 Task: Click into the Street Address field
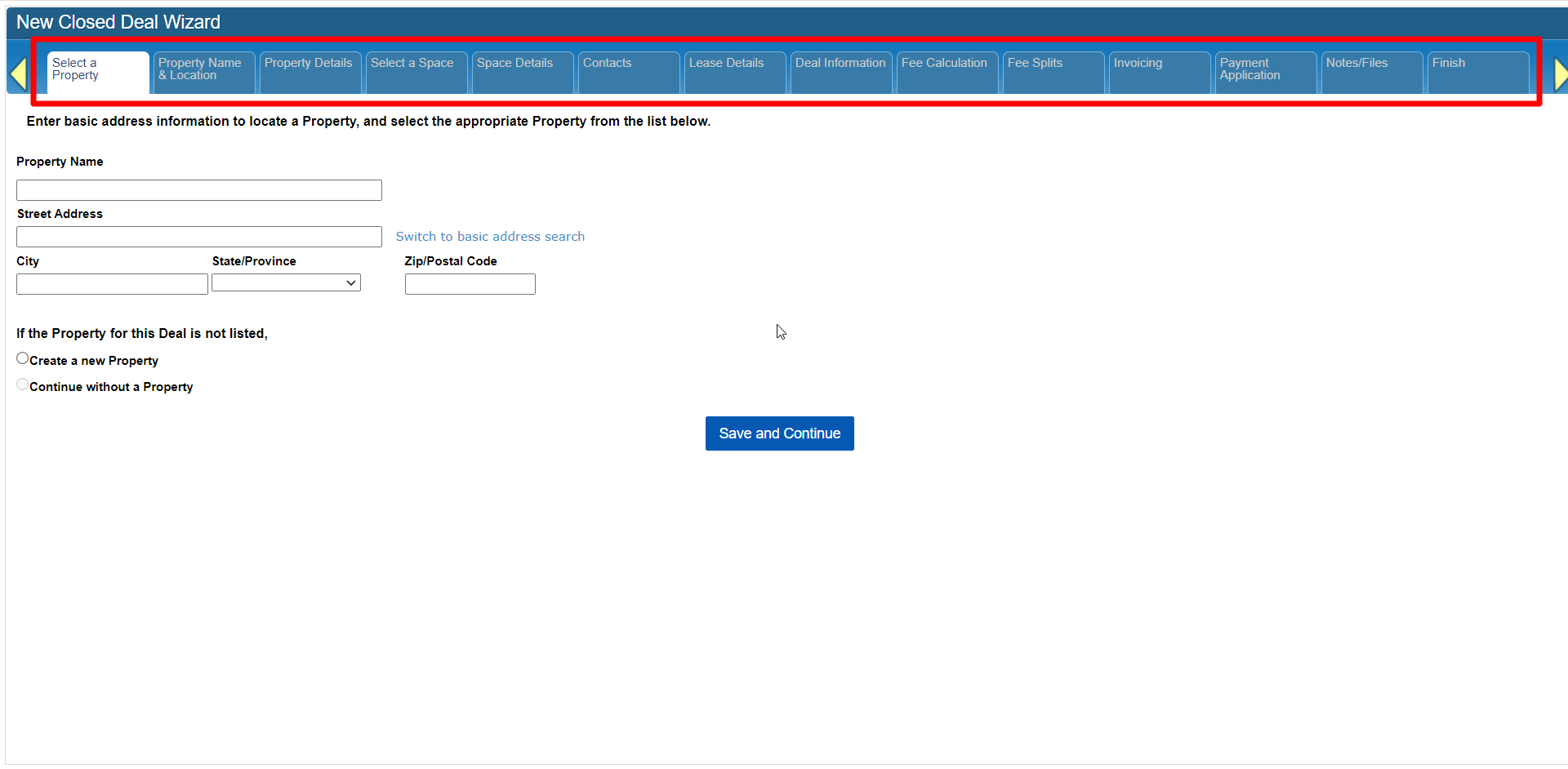point(199,237)
